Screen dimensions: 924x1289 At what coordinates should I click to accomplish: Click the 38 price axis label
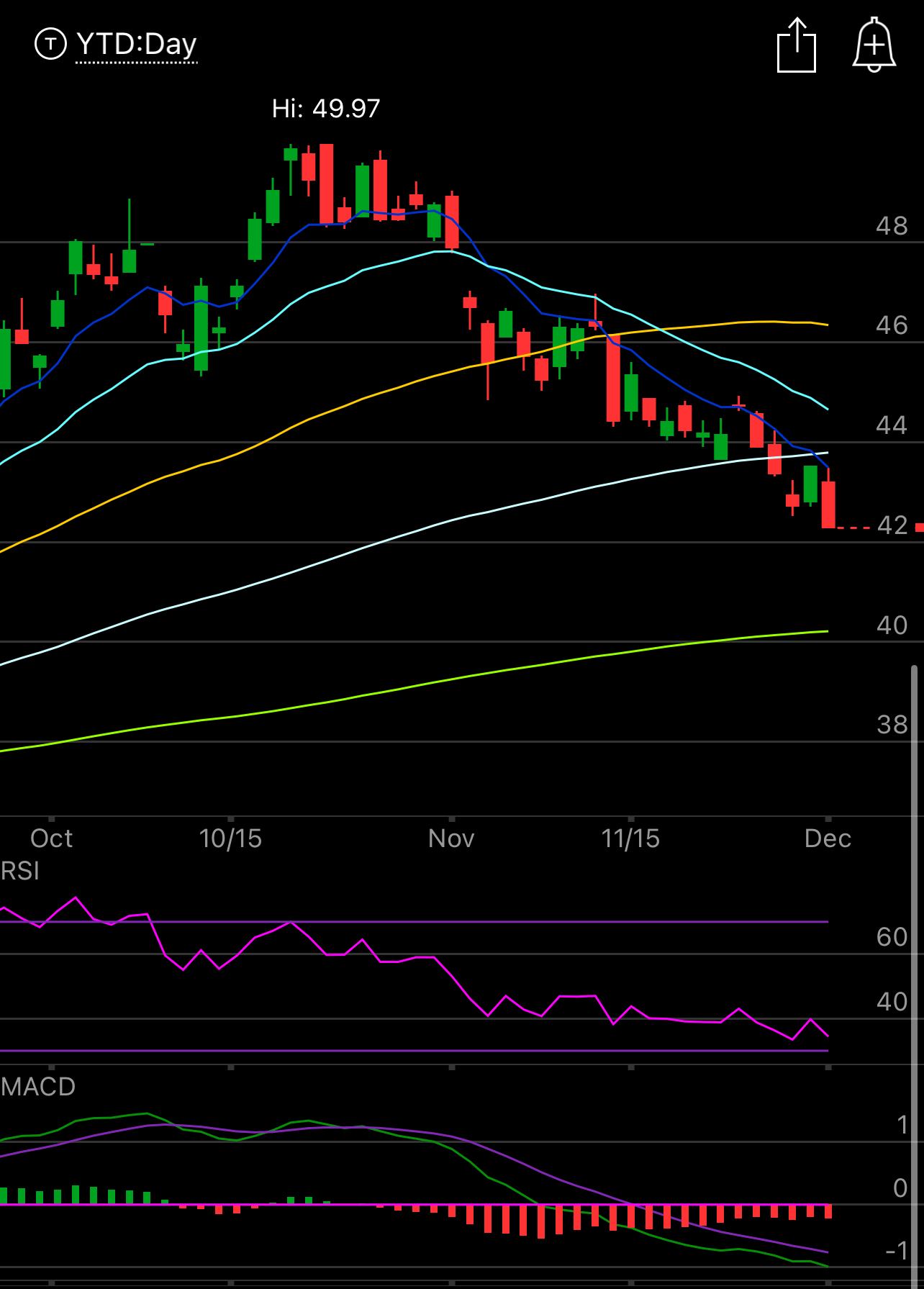pyautogui.click(x=892, y=725)
